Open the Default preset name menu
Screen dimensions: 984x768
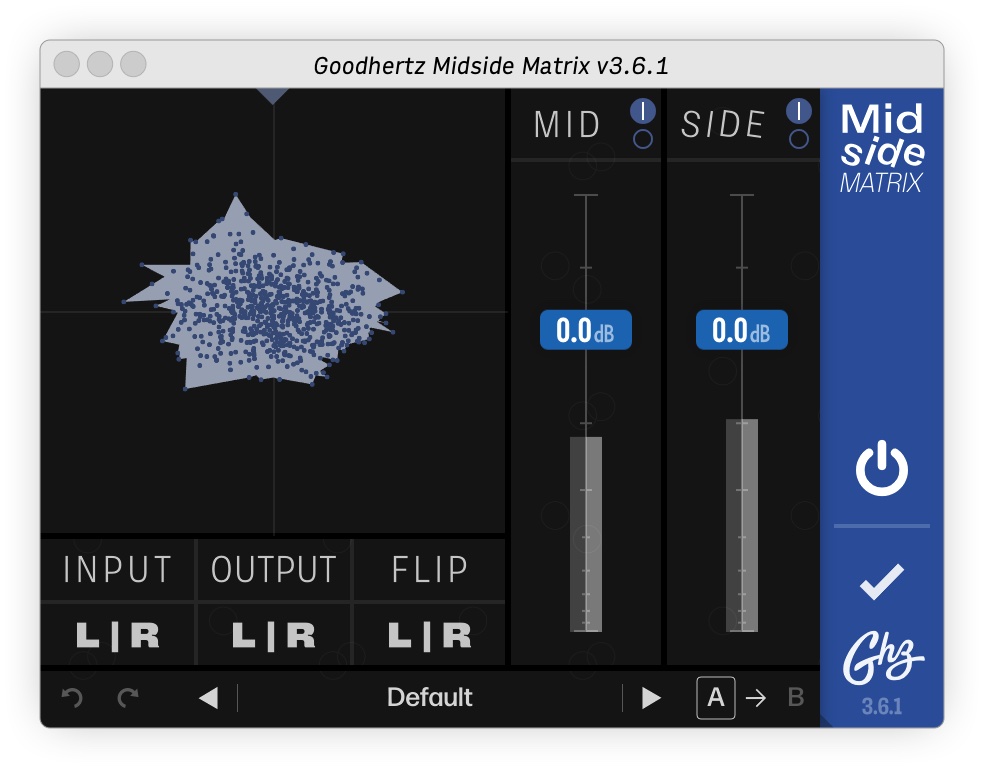430,697
